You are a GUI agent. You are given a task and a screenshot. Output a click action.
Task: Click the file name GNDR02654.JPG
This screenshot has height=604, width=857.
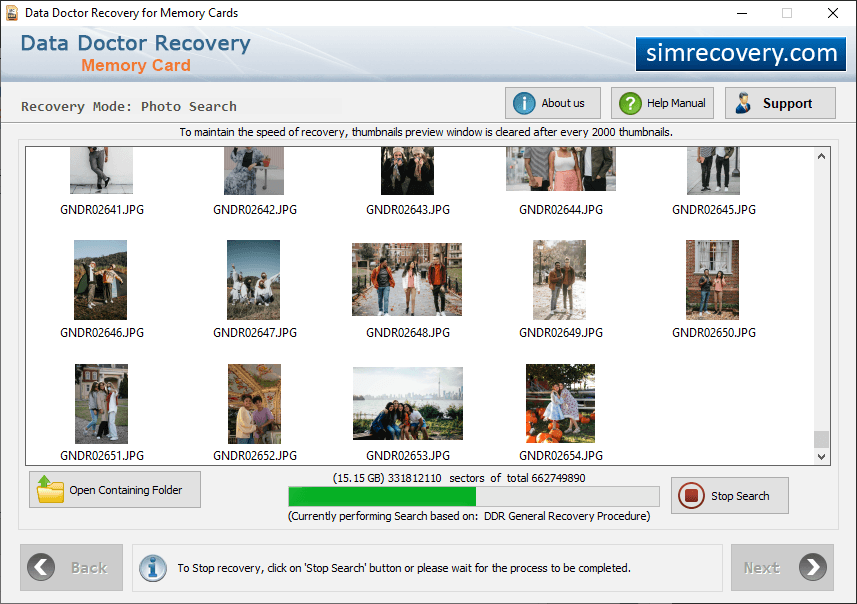click(x=561, y=455)
